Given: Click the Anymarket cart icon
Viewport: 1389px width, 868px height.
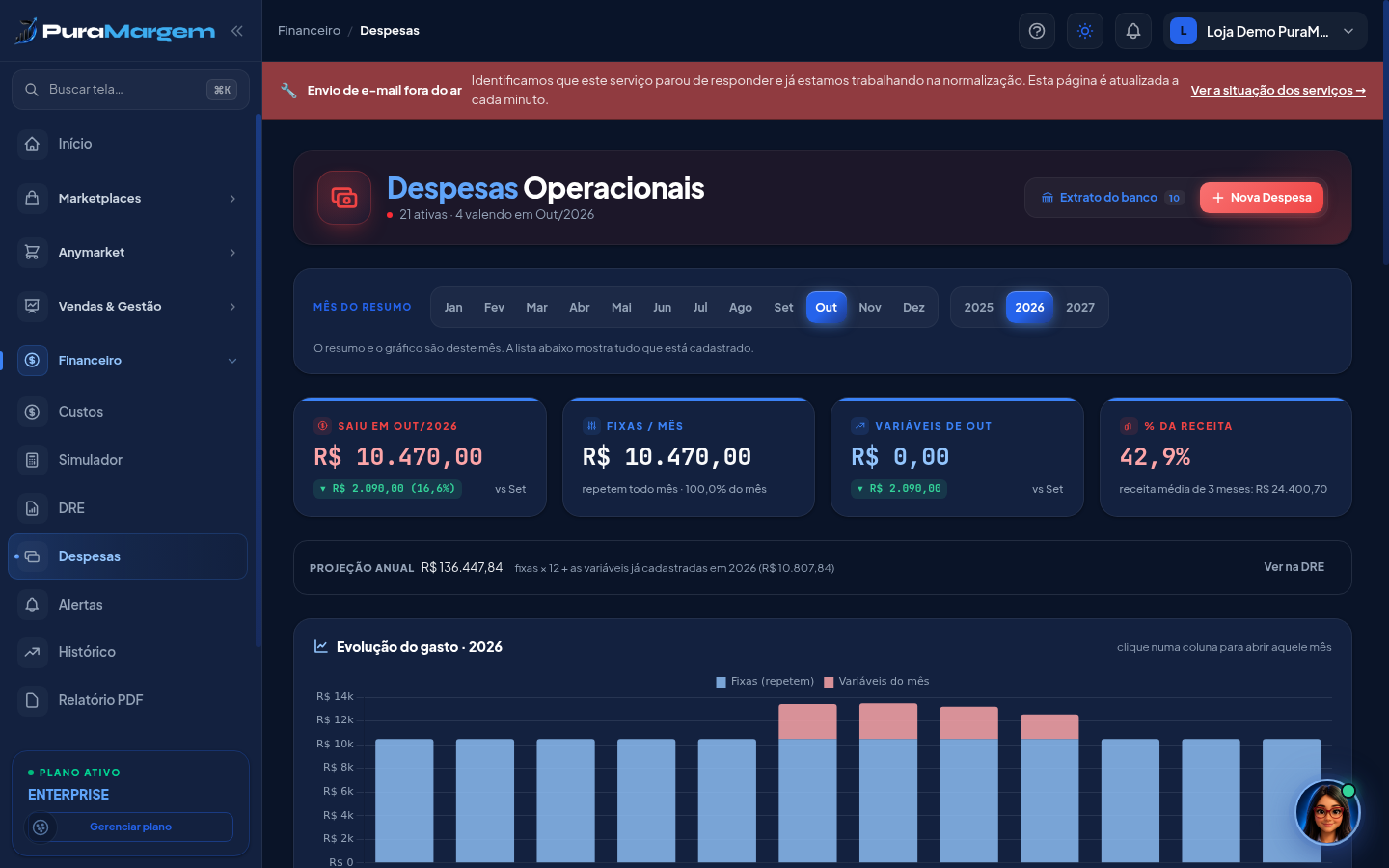Looking at the screenshot, I should [32, 252].
